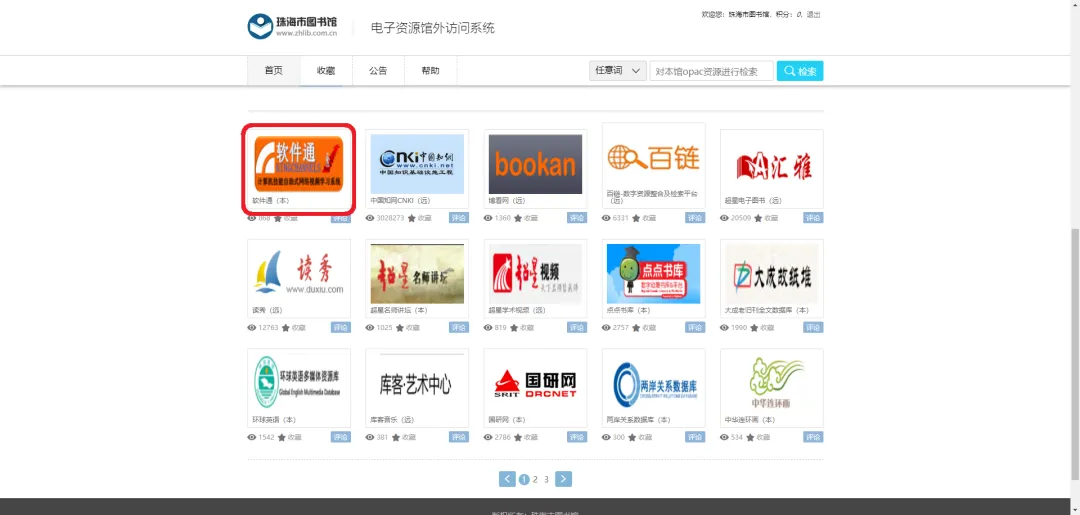Image resolution: width=1080 pixels, height=515 pixels.
Task: Click the star icon under 大成老旧刊全文数据库
Action: click(754, 328)
